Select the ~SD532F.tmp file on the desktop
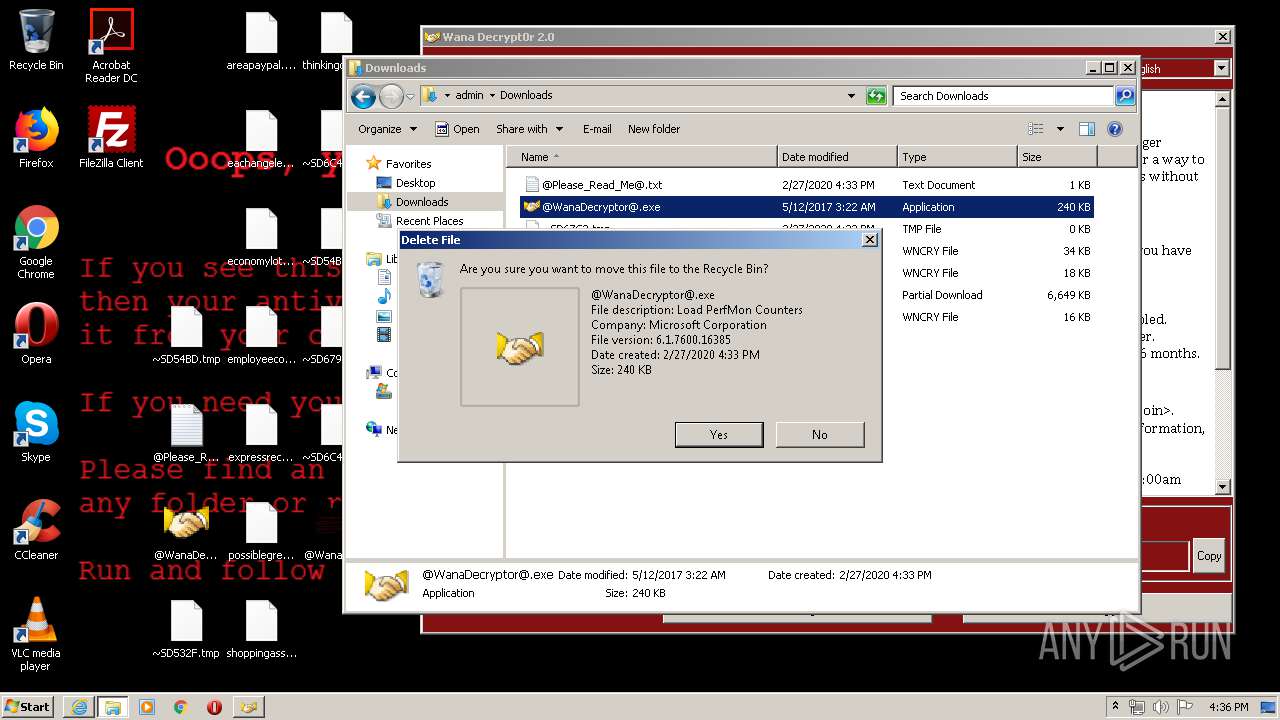This screenshot has width=1280, height=720. [x=186, y=628]
